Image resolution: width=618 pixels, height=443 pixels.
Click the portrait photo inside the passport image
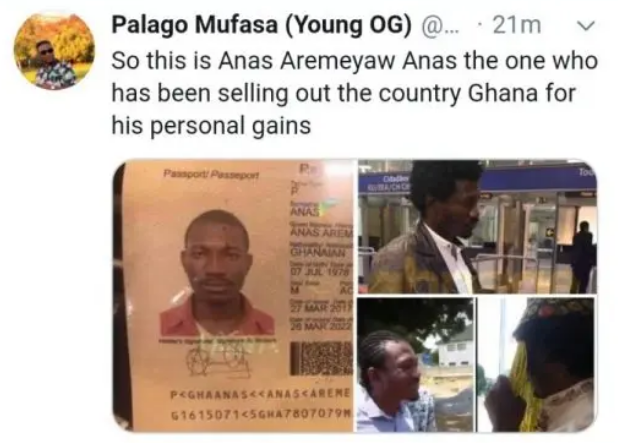click(x=217, y=273)
